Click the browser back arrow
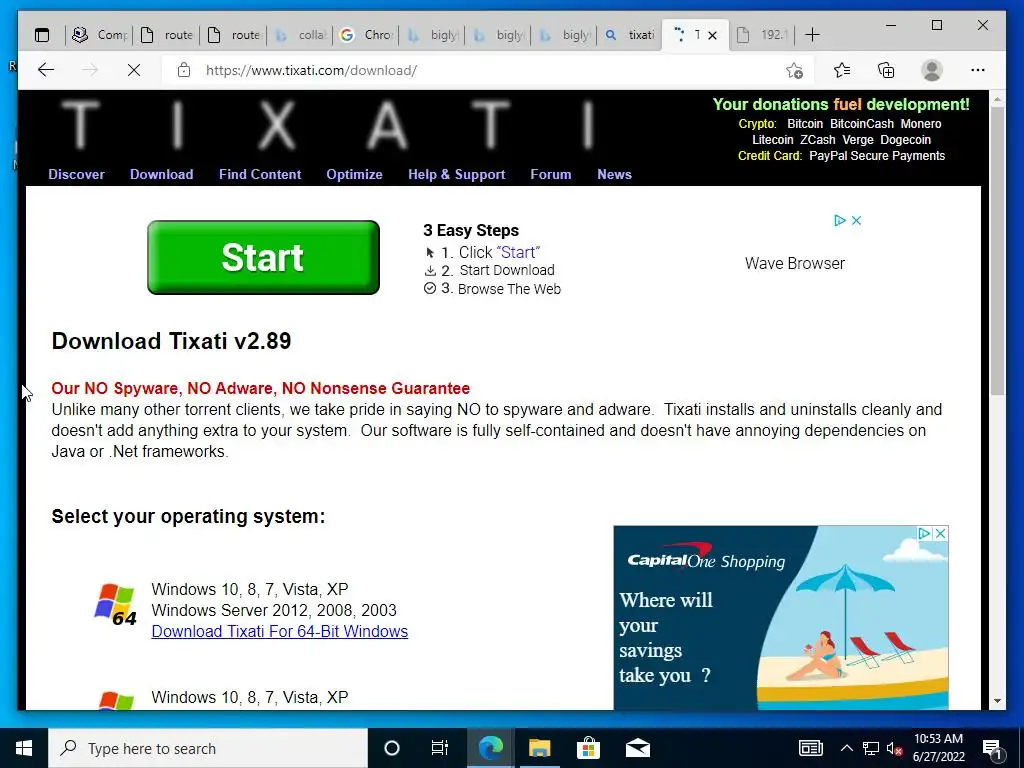 [x=46, y=70]
